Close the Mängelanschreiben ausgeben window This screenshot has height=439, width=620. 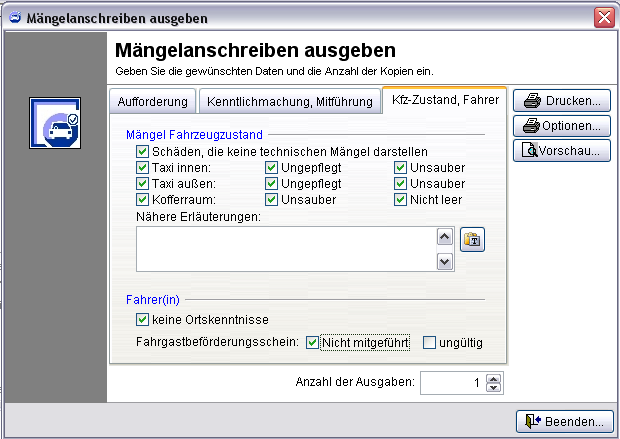(603, 17)
